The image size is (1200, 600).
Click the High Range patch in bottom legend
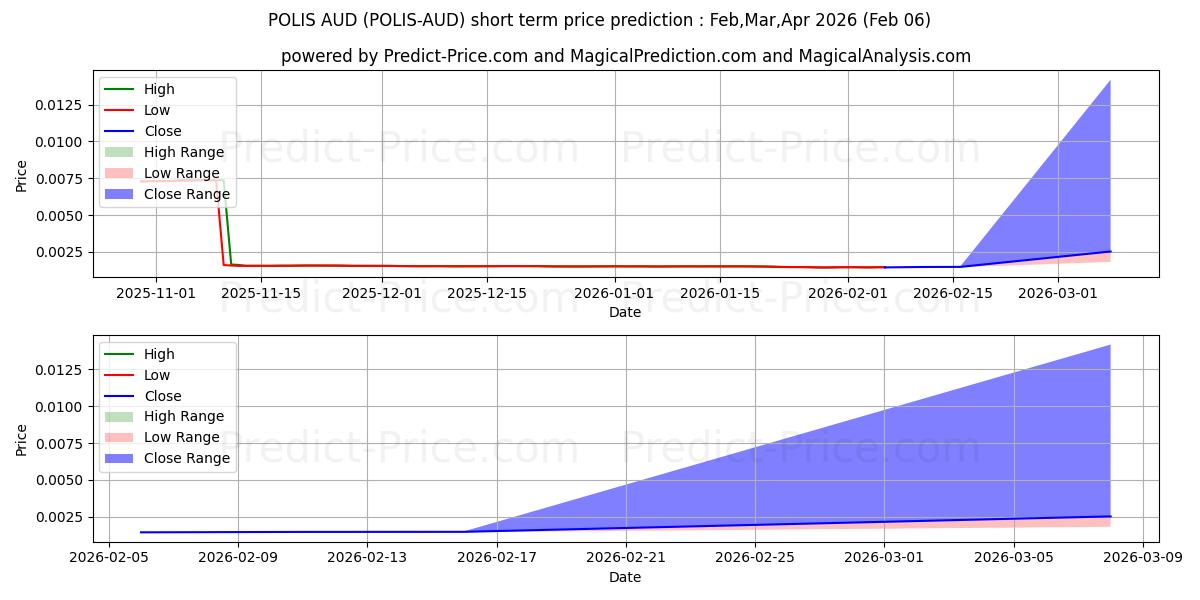(120, 416)
